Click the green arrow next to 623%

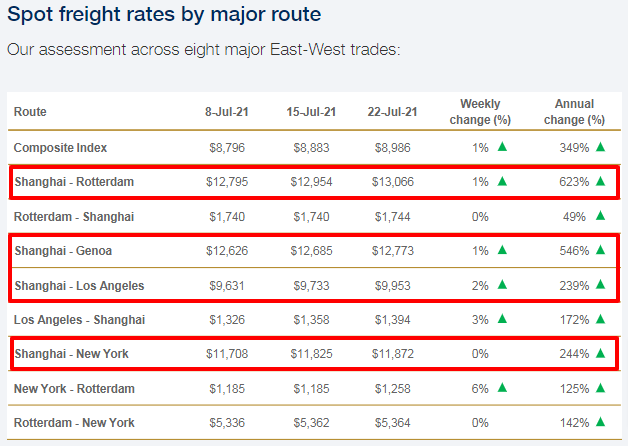coord(600,182)
